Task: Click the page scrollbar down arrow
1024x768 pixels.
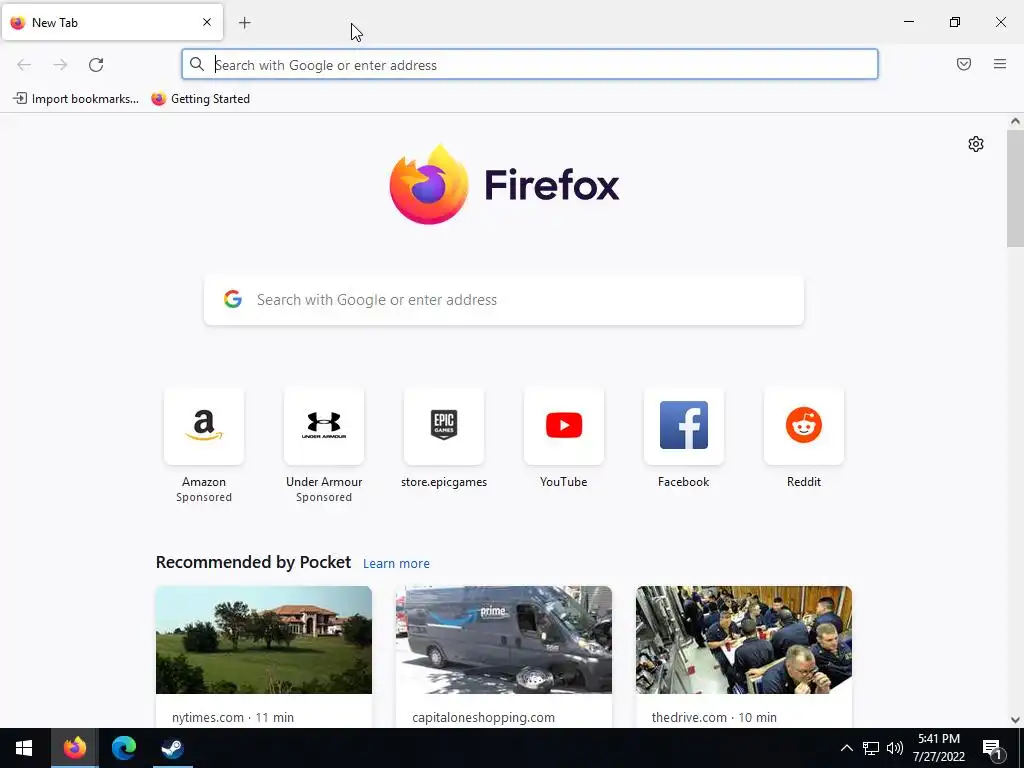Action: coord(1015,720)
